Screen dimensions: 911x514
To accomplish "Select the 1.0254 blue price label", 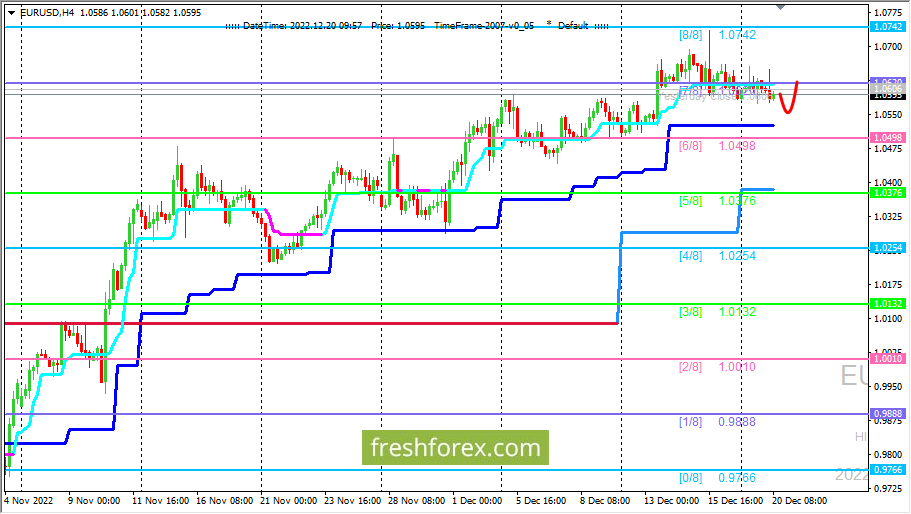I will [888, 248].
